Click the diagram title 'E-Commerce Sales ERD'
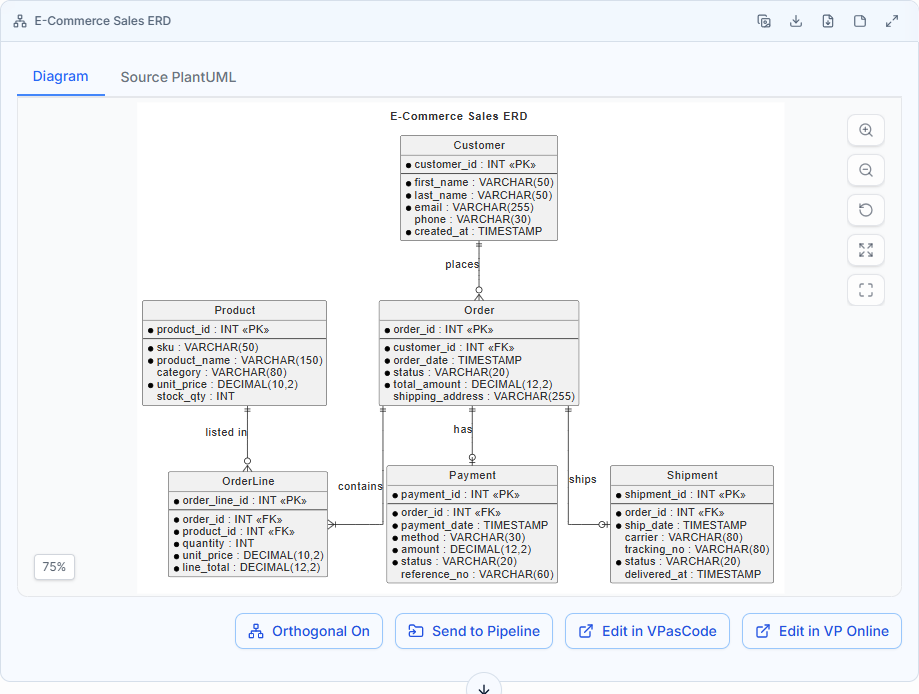Image resolution: width=919 pixels, height=694 pixels. coord(459,116)
